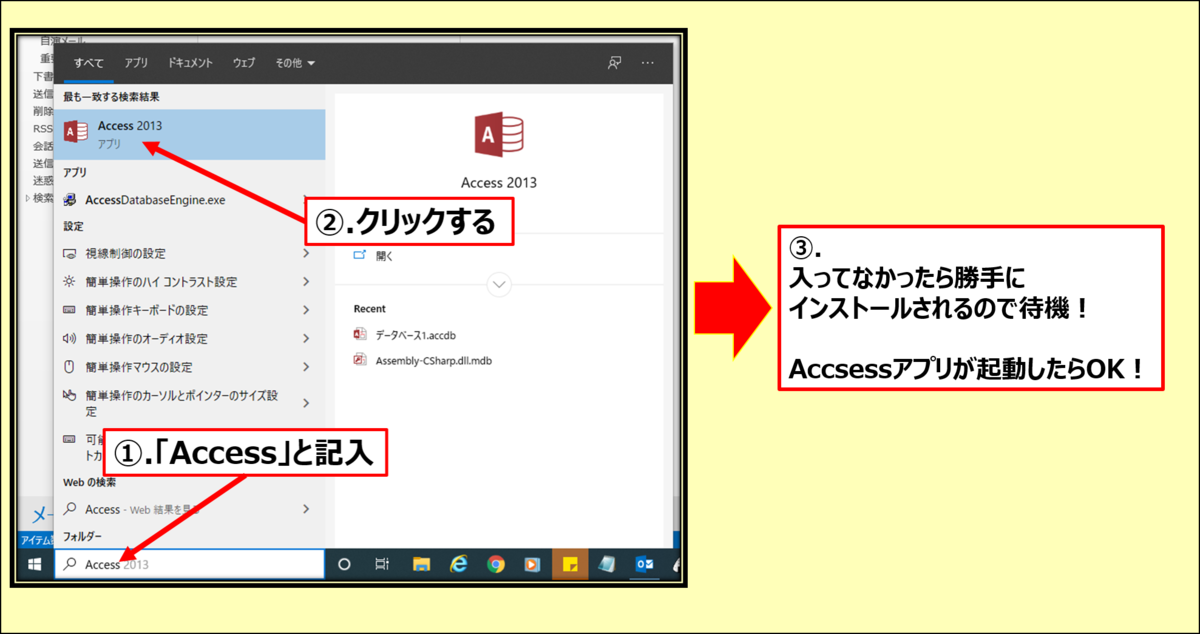This screenshot has width=1200, height=634.
Task: Open Sticky Notes from the taskbar
Action: [x=569, y=564]
